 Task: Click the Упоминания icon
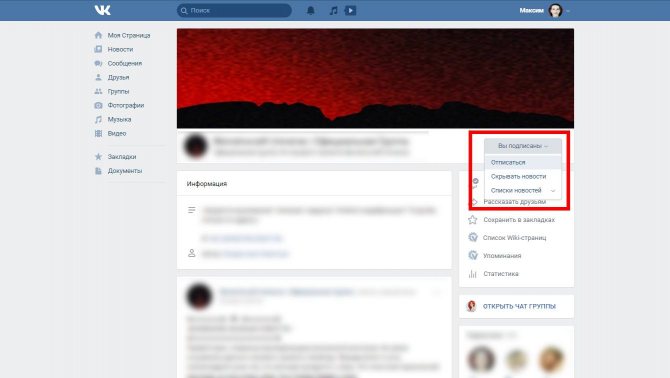tap(473, 255)
